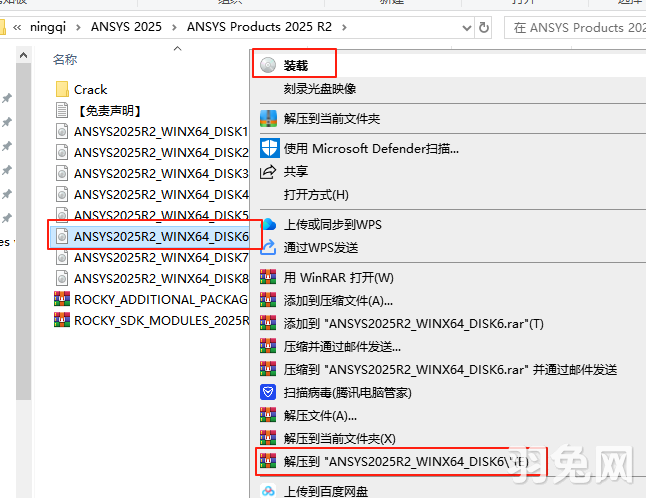Click the Microsoft Defender shield icon
The height and width of the screenshot is (498, 646).
[269, 148]
